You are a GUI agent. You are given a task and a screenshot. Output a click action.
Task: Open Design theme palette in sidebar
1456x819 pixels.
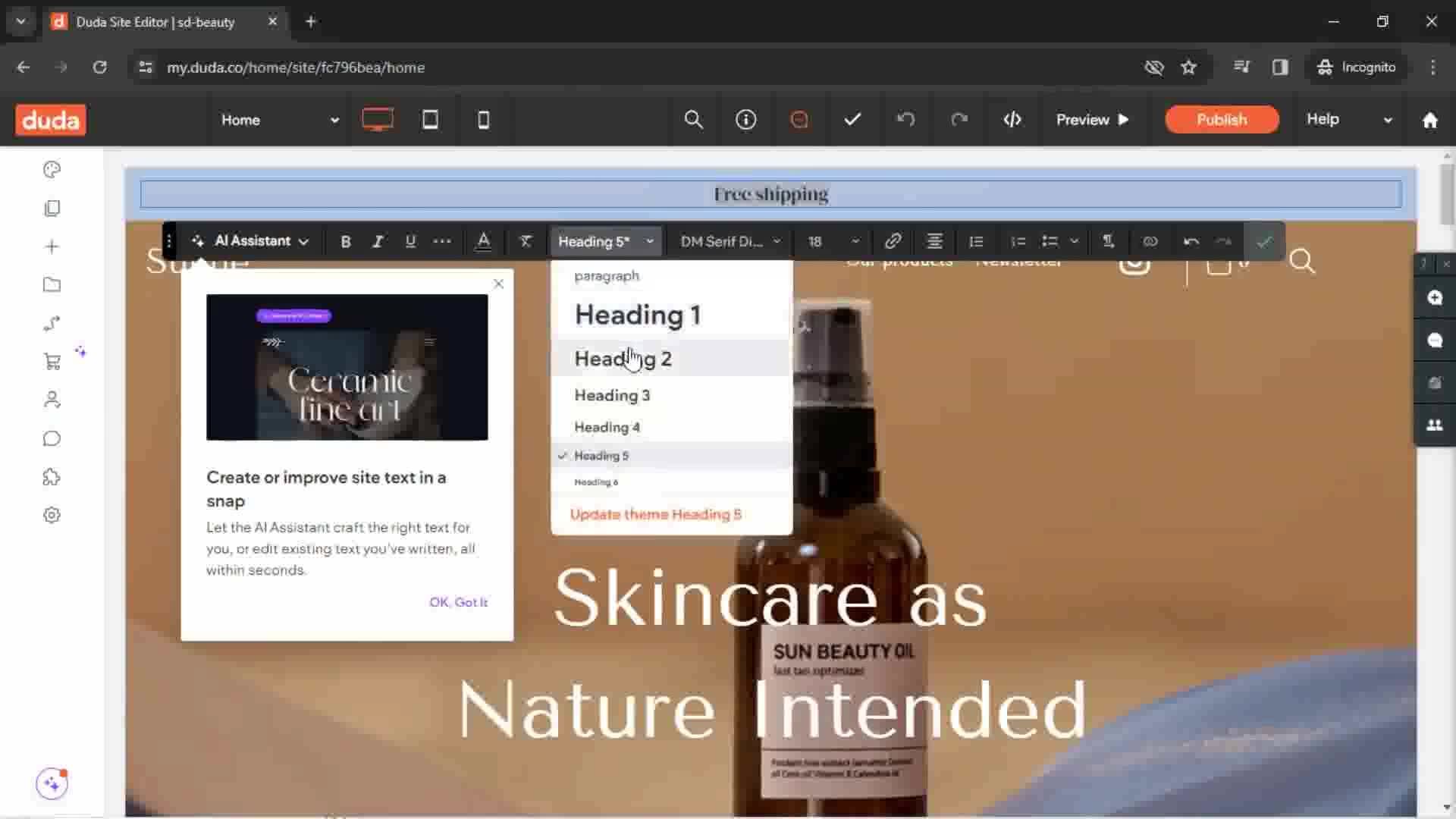pyautogui.click(x=52, y=170)
